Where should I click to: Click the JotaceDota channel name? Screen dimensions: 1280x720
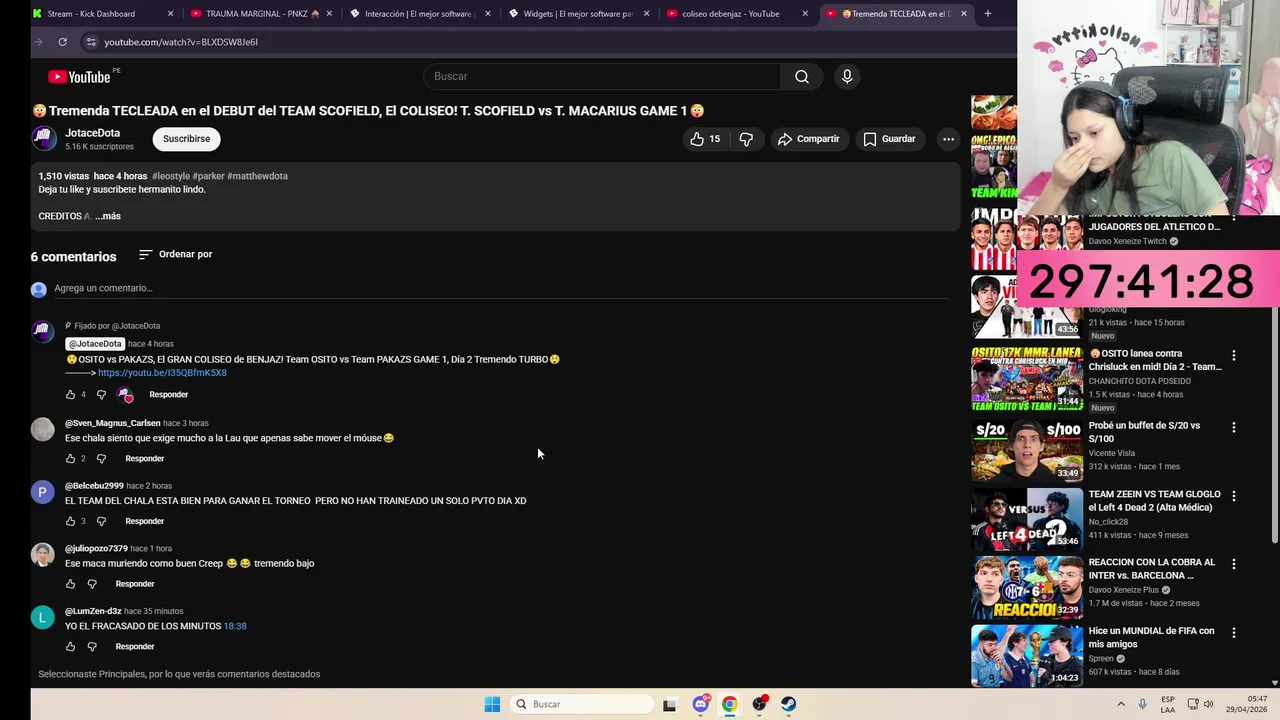[92, 133]
